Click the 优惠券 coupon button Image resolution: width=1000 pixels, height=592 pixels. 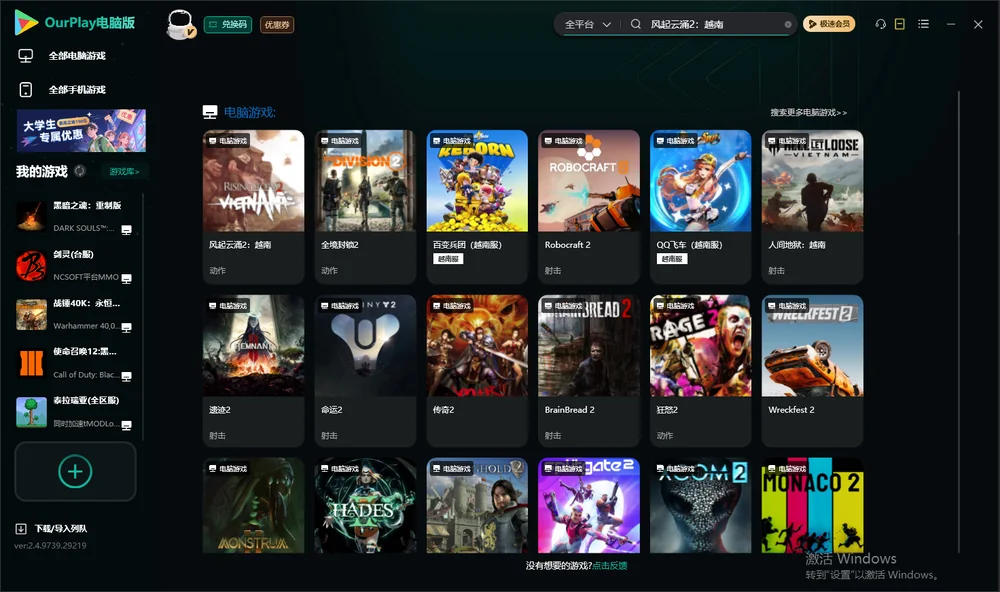click(277, 24)
